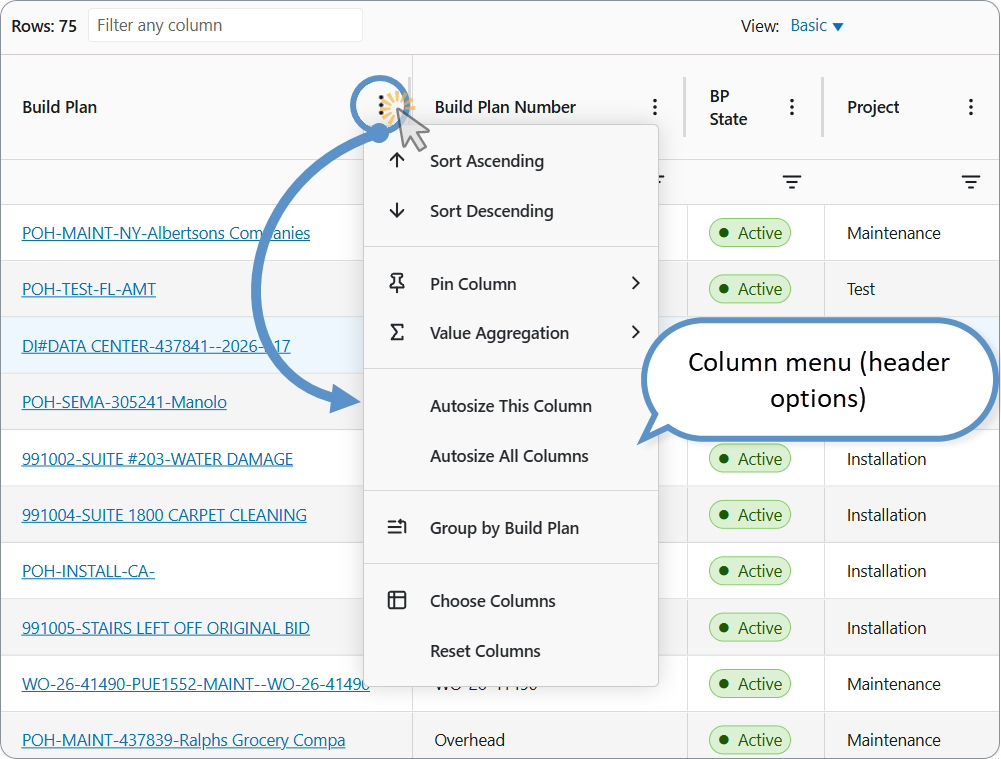Open POH-MAINT-NY-Albertsons Companies link
This screenshot has height=759, width=1001.
tap(166, 233)
